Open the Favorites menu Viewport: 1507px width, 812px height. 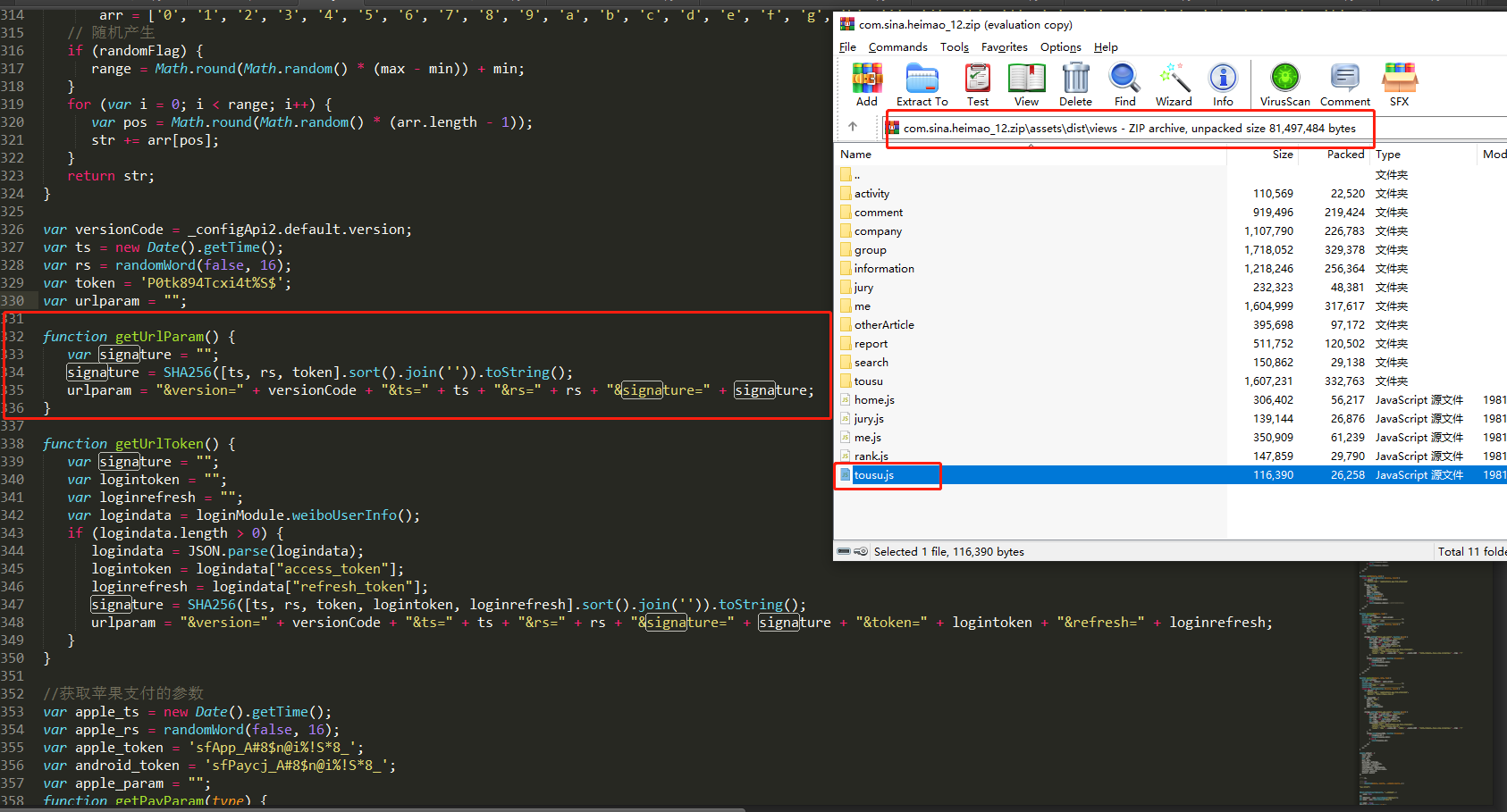(x=1004, y=47)
